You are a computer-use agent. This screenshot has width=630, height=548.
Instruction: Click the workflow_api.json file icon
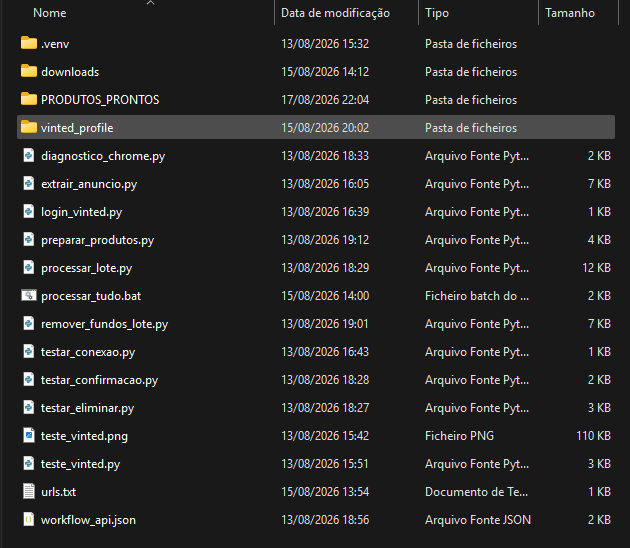point(29,519)
